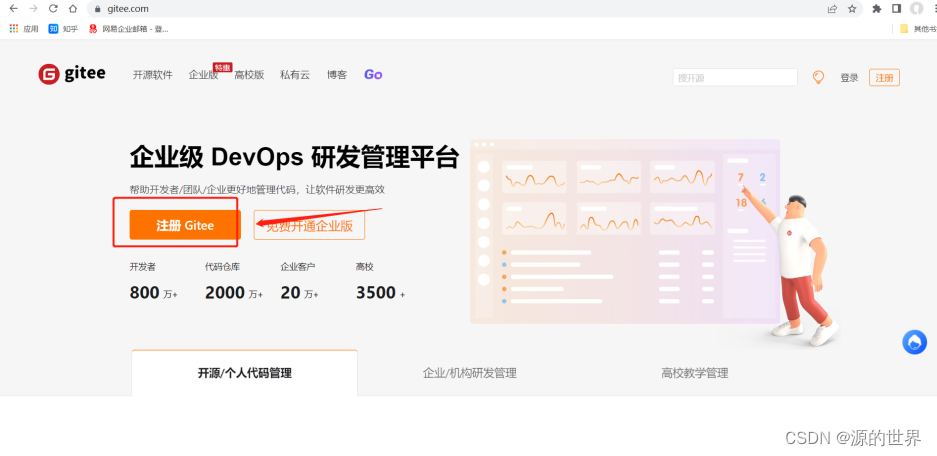Click the address bar lock icon
The height and width of the screenshot is (456, 937).
tap(98, 9)
